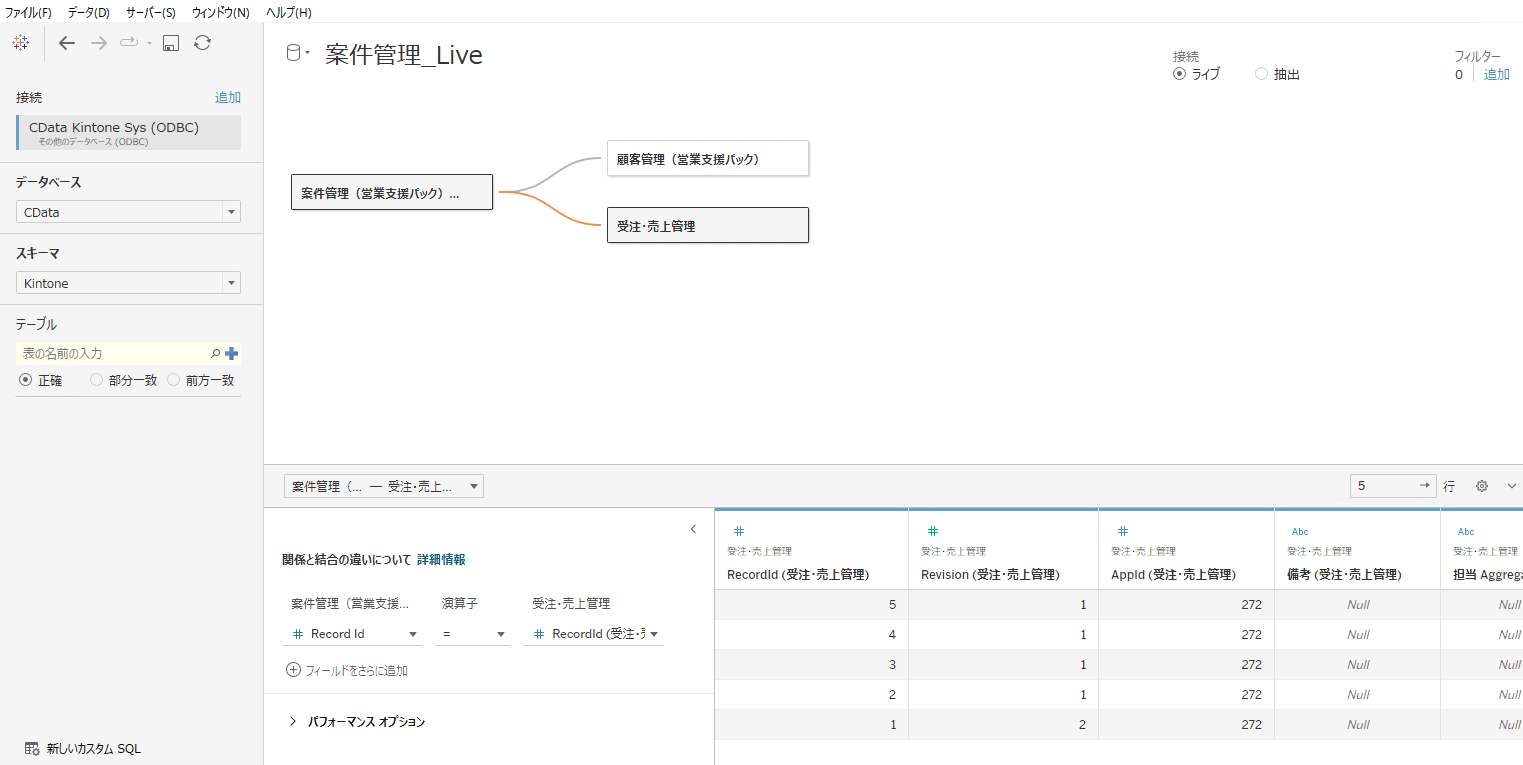Open the スキーマ dropdown showing Kintone
This screenshot has height=765, width=1523.
point(128,283)
